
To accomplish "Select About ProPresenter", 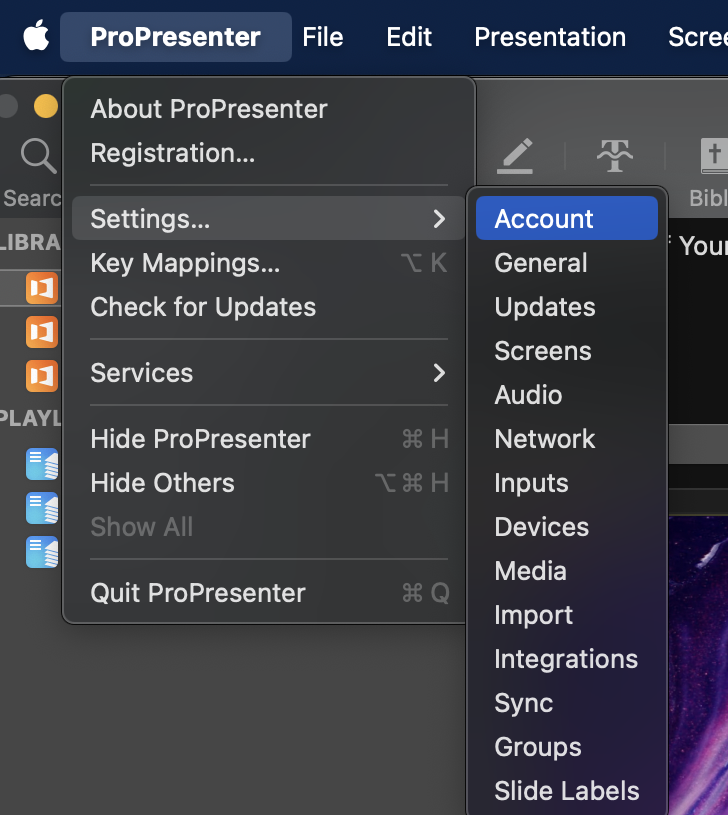I will click(269, 109).
